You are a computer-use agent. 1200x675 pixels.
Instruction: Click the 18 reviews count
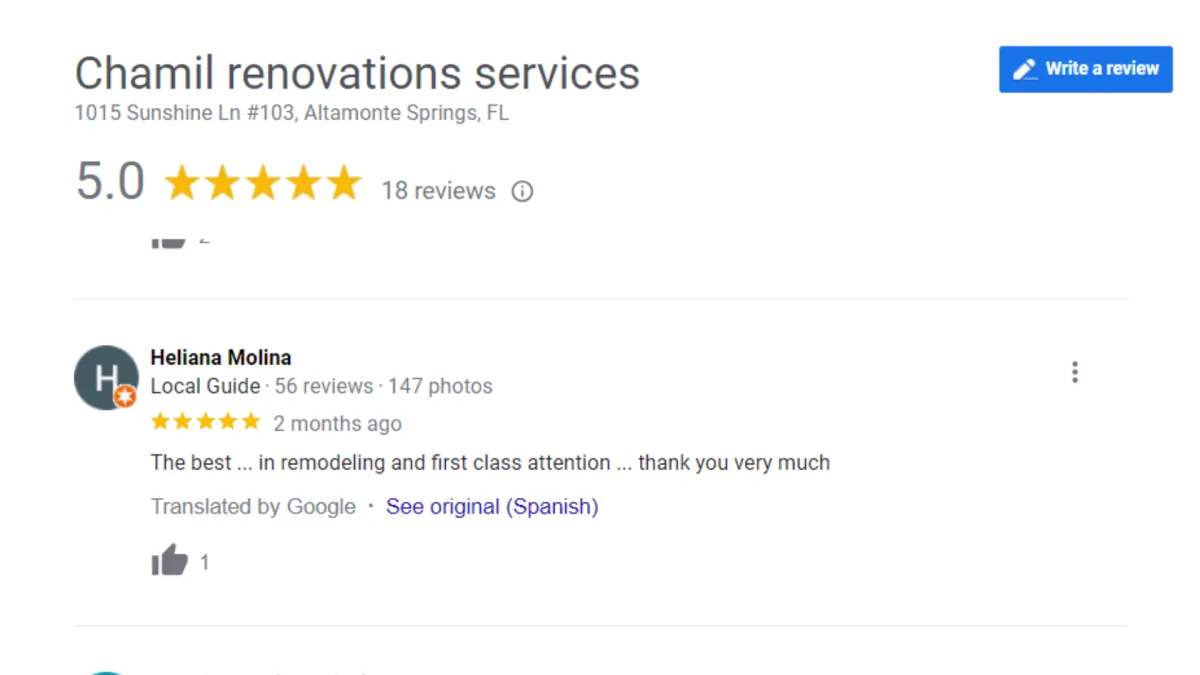pyautogui.click(x=438, y=191)
